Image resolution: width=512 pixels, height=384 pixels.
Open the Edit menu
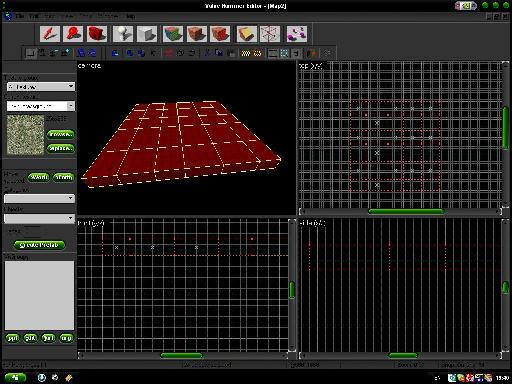click(x=34, y=16)
